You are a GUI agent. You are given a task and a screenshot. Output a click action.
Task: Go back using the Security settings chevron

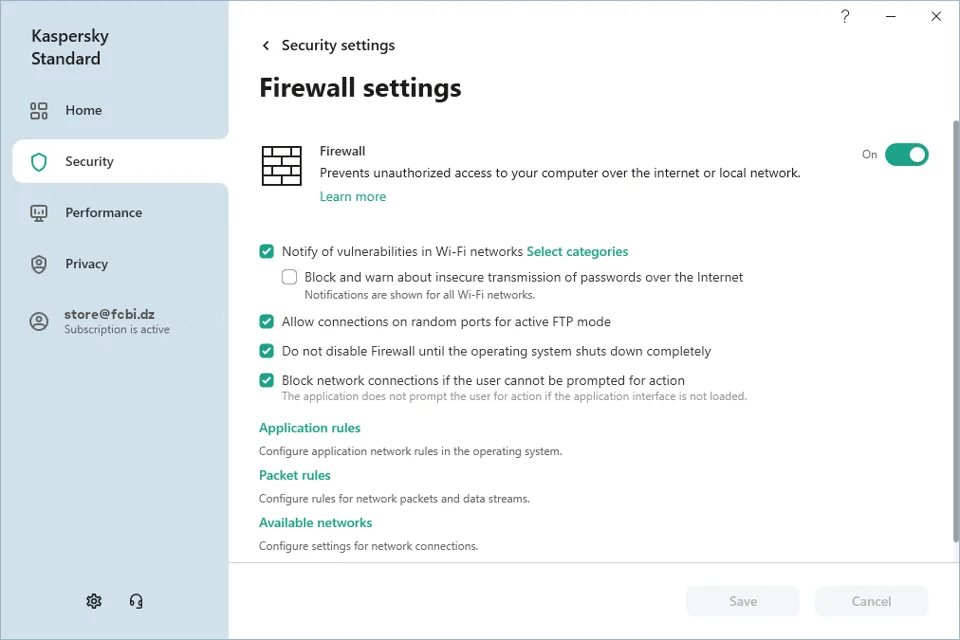266,46
